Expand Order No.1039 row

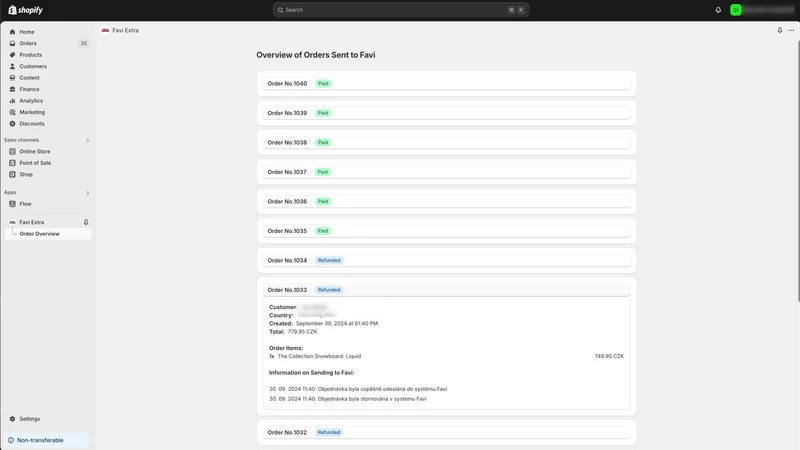tap(446, 113)
